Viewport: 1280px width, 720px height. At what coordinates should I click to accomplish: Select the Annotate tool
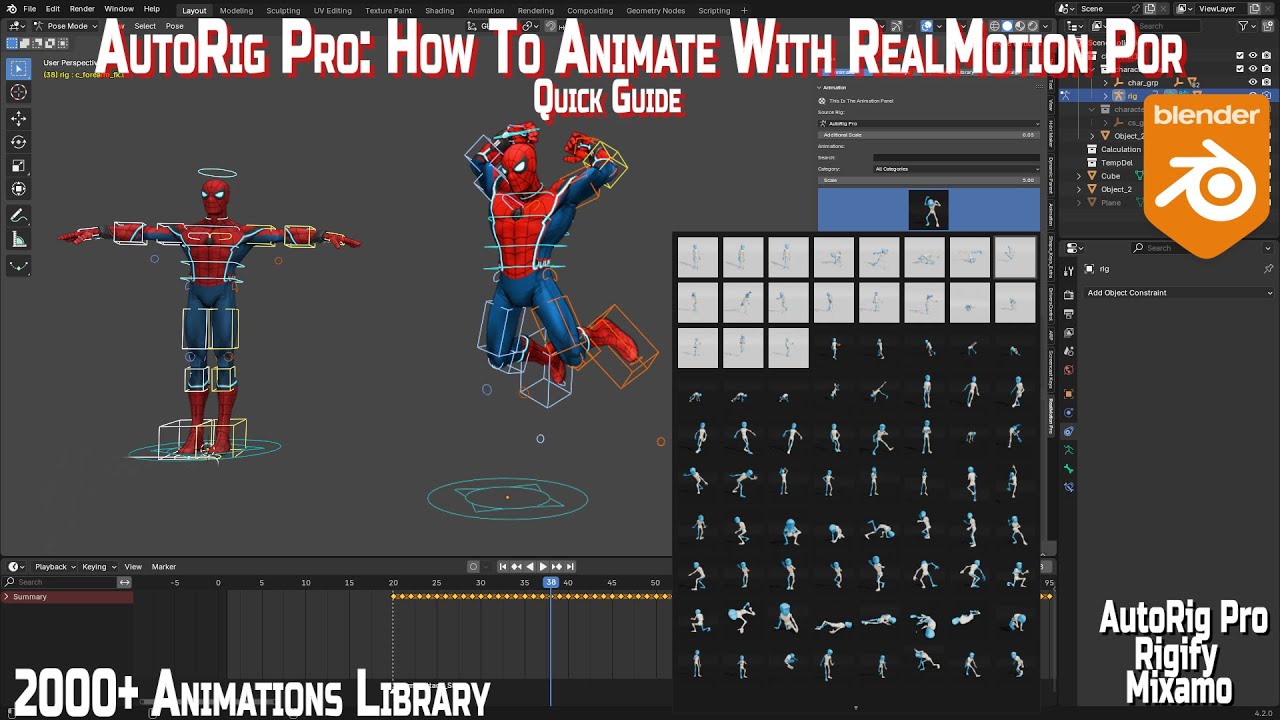click(18, 216)
